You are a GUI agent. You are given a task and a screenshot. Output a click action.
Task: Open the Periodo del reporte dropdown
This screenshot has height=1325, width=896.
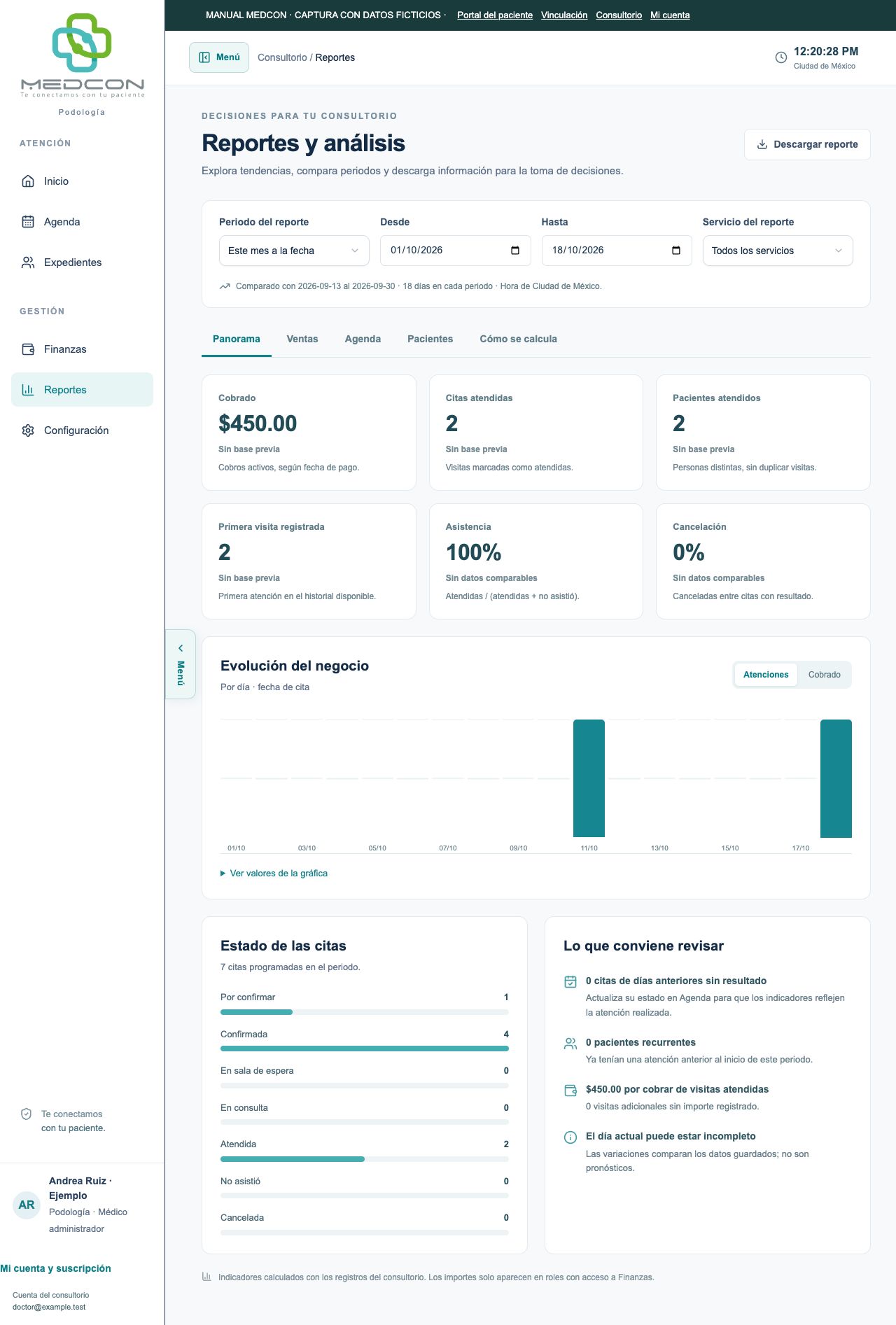pos(294,251)
